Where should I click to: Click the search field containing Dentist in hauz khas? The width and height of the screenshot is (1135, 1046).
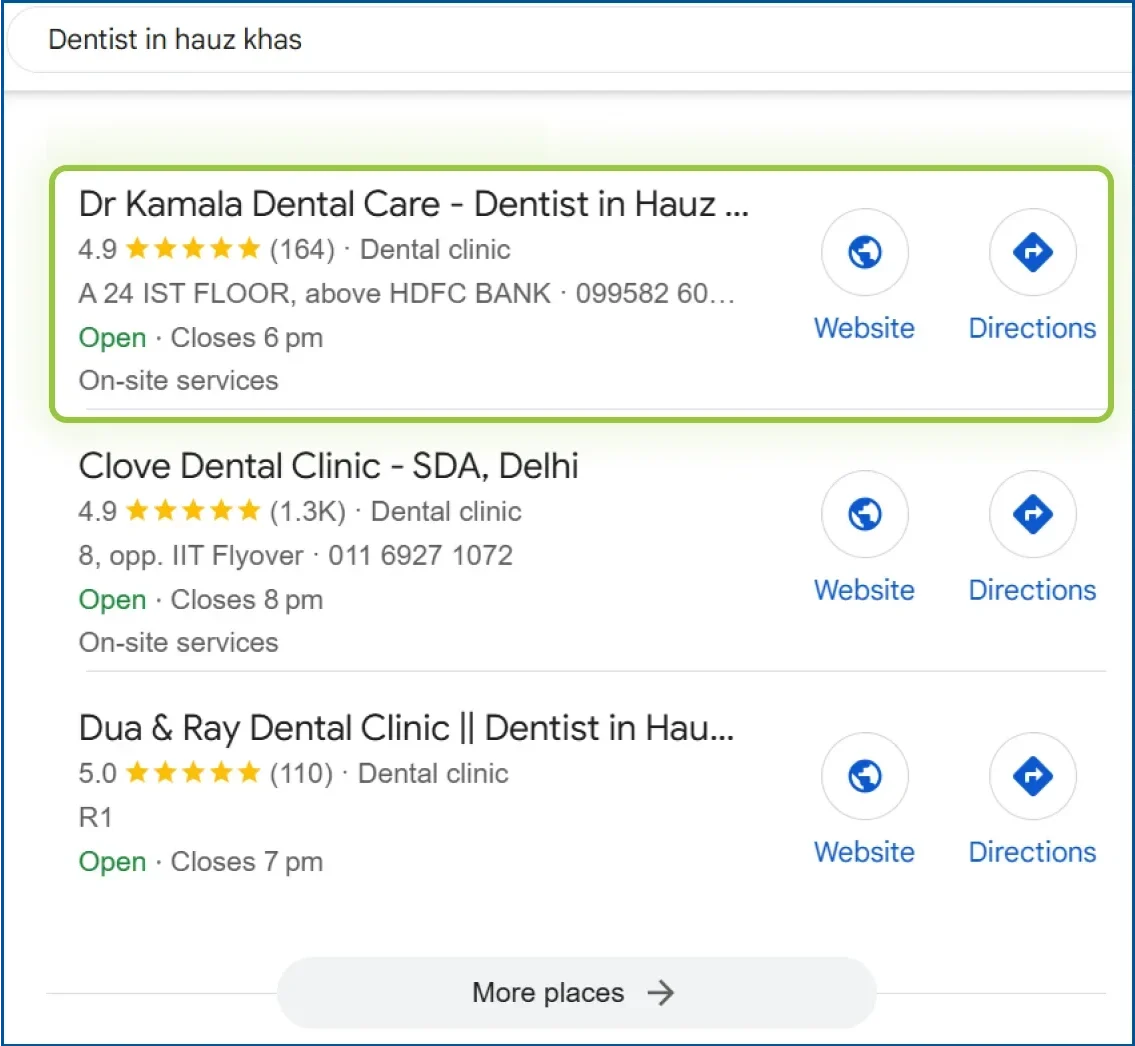pyautogui.click(x=500, y=40)
